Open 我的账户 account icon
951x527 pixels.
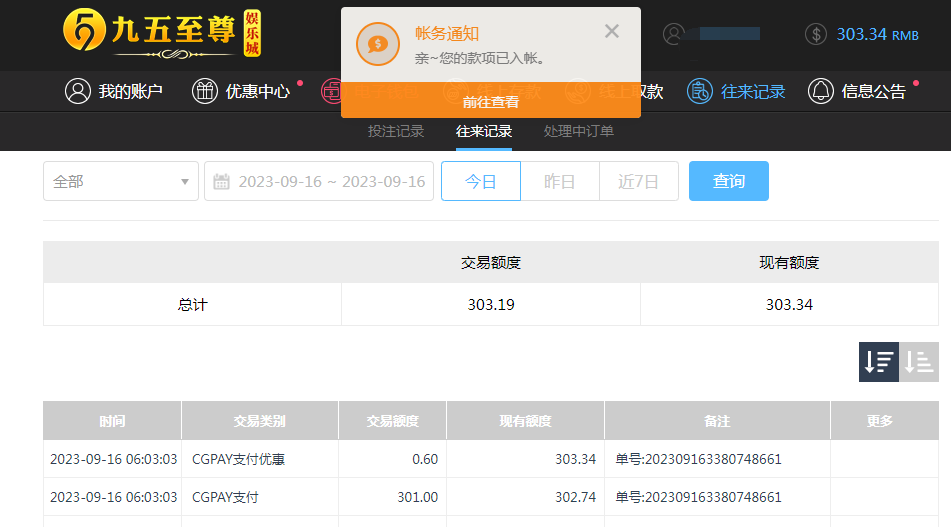[x=78, y=91]
